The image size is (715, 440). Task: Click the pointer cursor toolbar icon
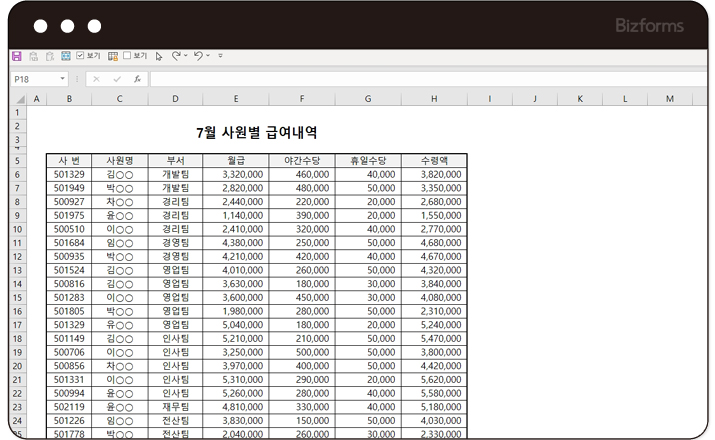[x=159, y=56]
